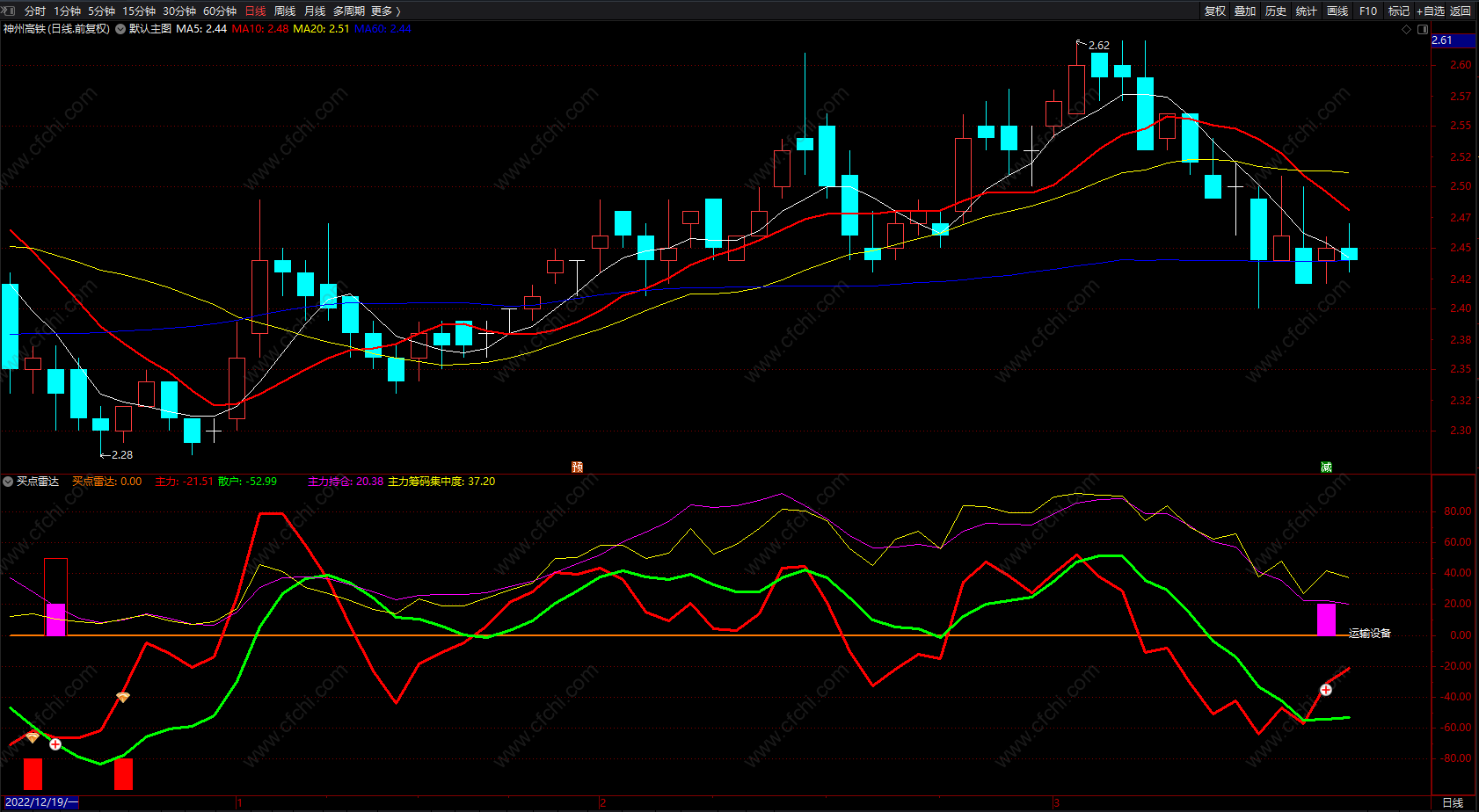Click the 散户: -52.99 value
Screen dimensions: 1479x812
(247, 482)
